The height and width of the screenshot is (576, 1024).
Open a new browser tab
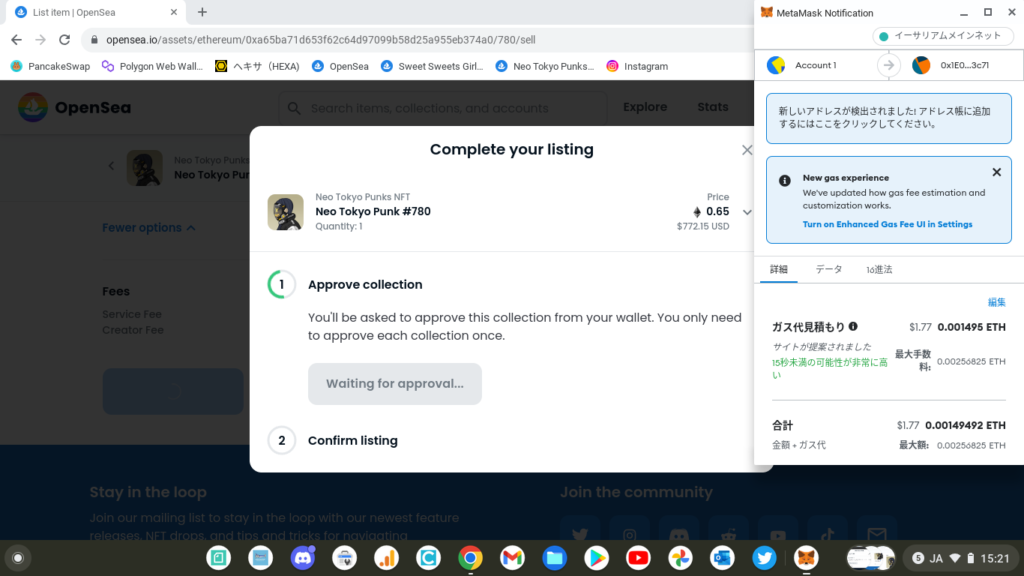pos(202,12)
